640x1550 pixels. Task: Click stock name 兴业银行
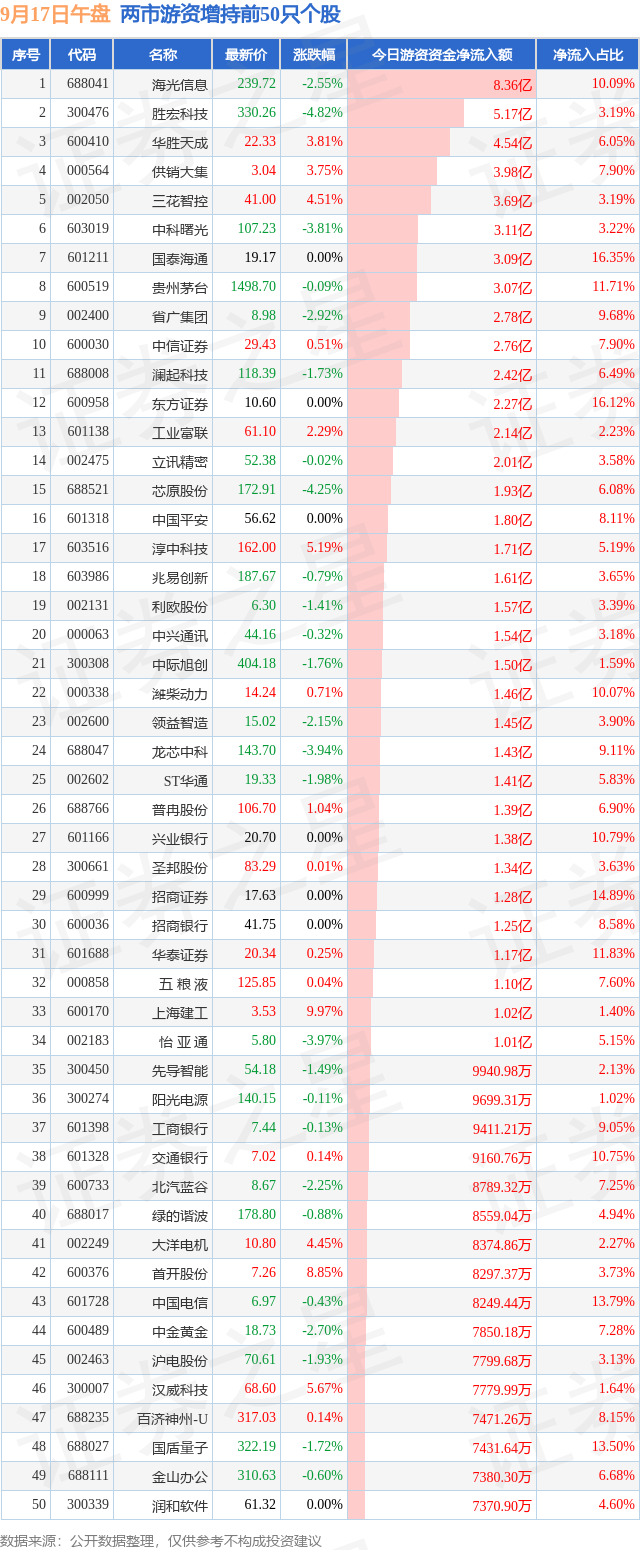pyautogui.click(x=180, y=839)
